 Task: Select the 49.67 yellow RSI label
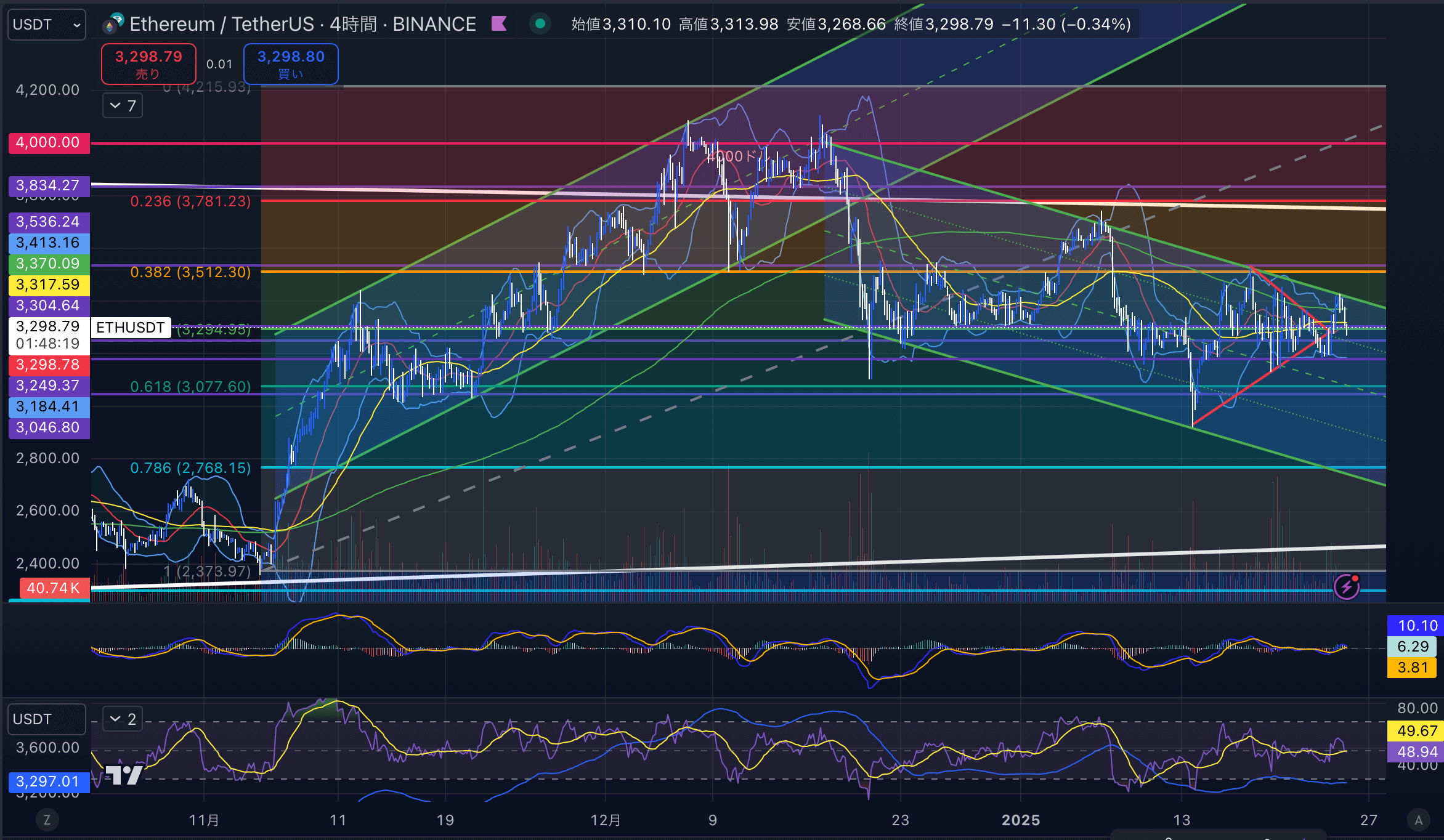click(1415, 731)
